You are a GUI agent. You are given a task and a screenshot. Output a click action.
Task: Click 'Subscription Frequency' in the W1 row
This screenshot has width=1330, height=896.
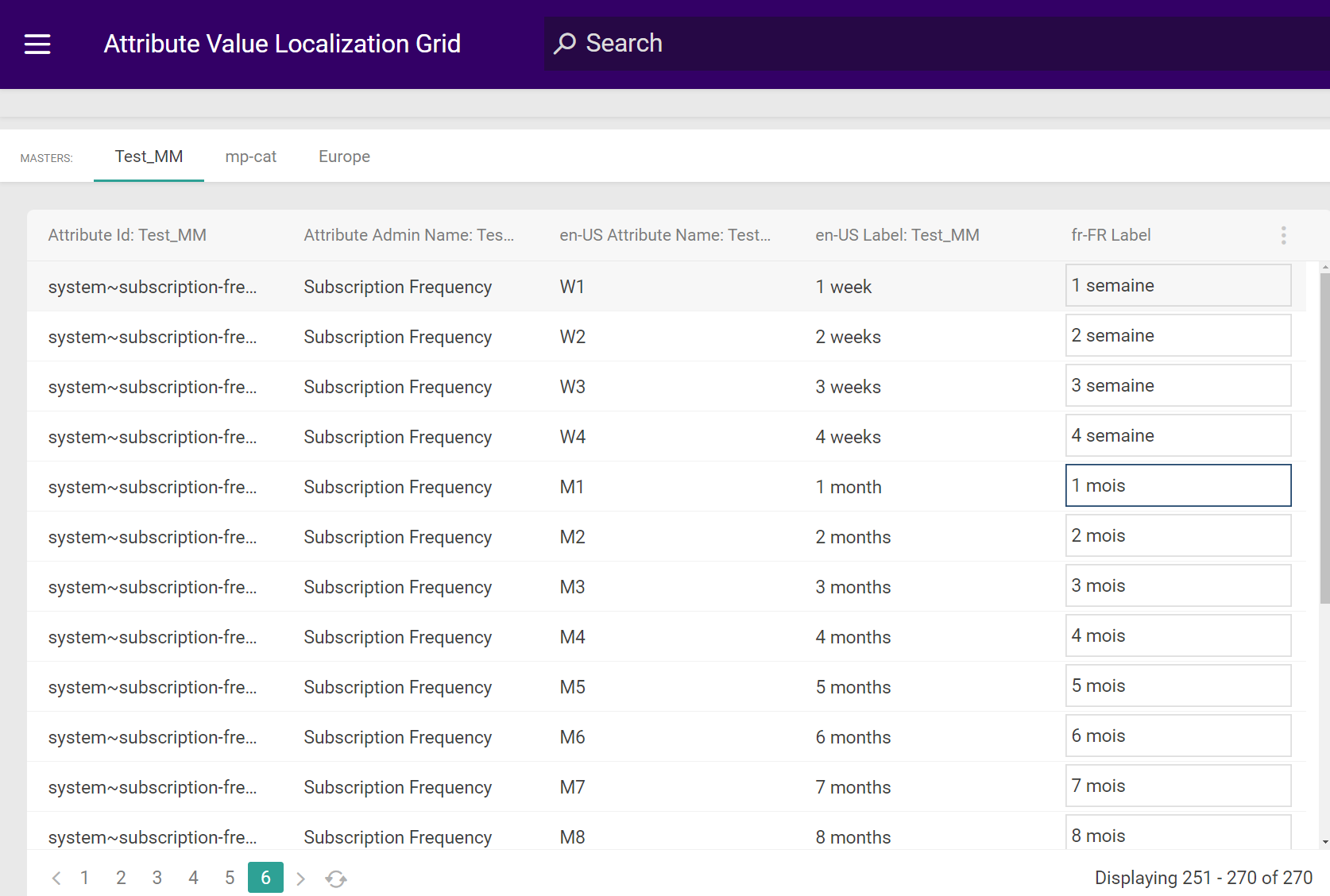click(x=397, y=287)
